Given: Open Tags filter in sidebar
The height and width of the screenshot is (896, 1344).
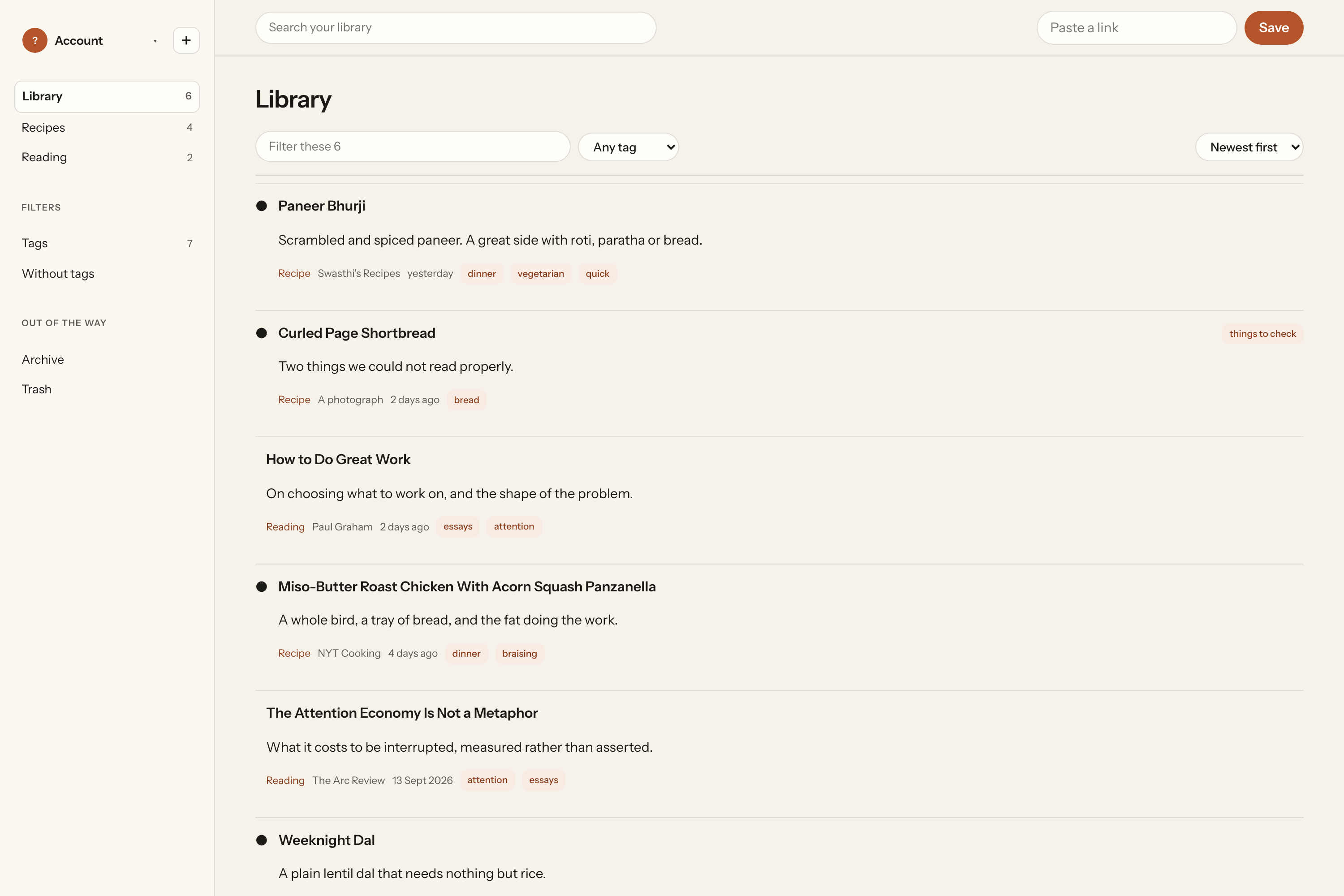Looking at the screenshot, I should click(x=107, y=243).
